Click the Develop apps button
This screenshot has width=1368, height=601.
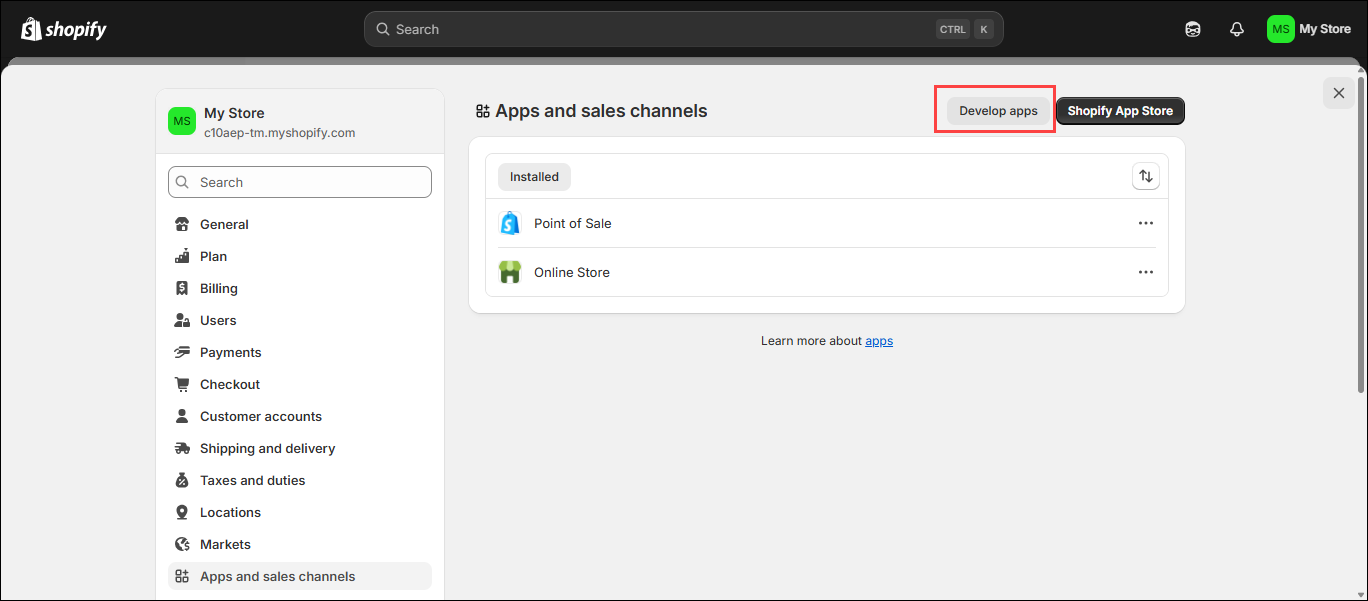point(998,111)
